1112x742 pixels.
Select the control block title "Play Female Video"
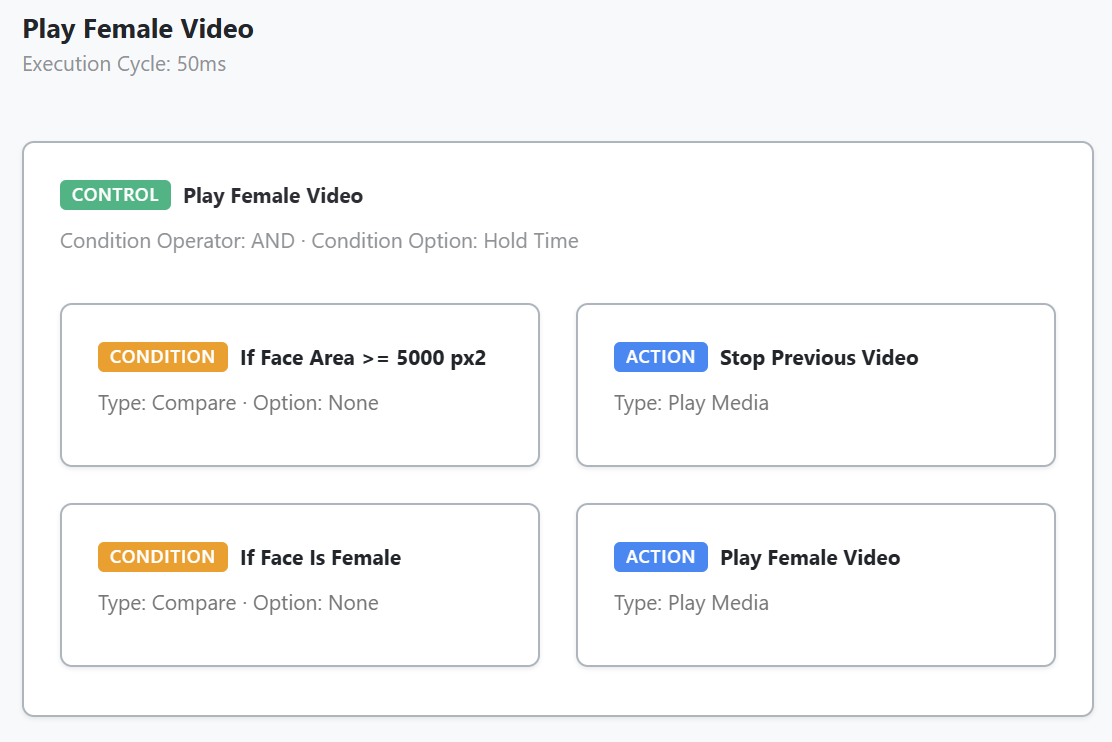click(273, 196)
